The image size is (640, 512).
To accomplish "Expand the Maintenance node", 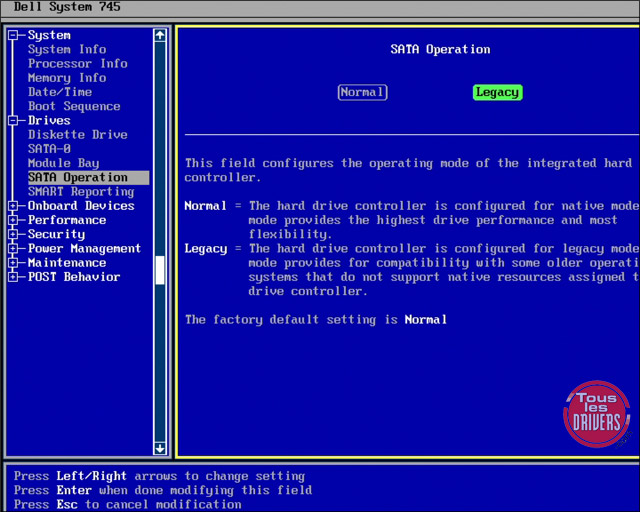I will click(x=13, y=263).
